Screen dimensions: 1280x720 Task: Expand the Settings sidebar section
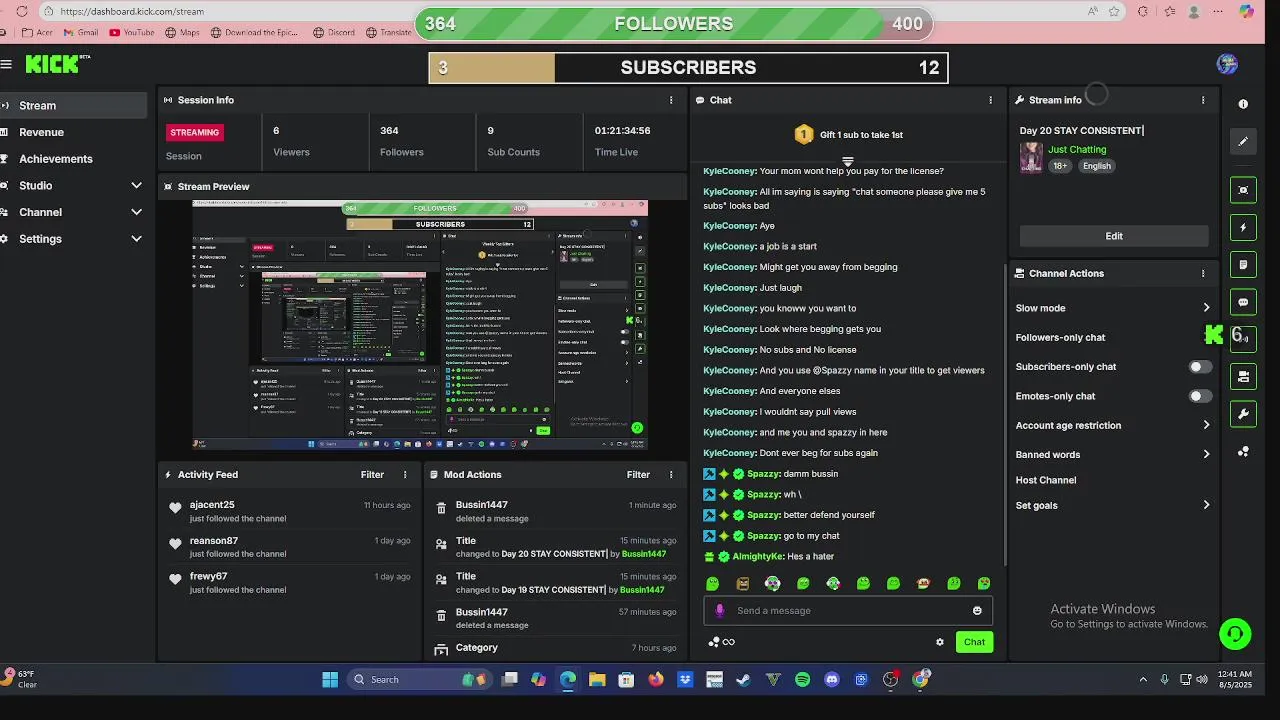click(136, 239)
